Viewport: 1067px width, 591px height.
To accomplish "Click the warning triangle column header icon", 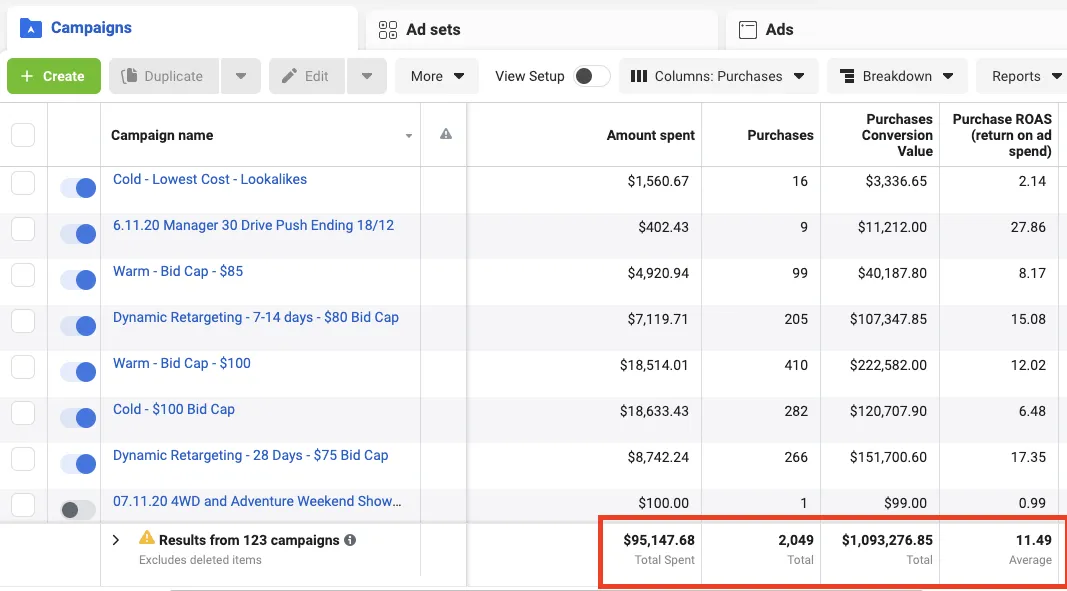I will click(446, 134).
